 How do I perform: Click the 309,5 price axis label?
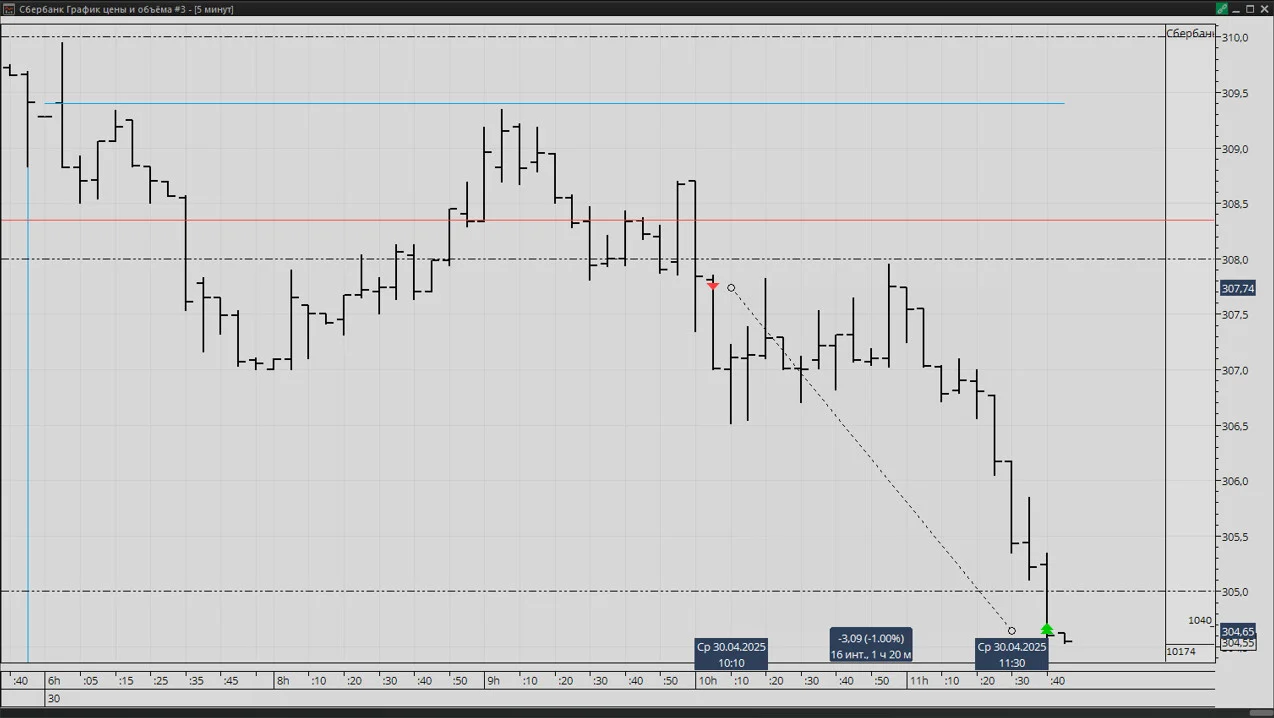1235,94
